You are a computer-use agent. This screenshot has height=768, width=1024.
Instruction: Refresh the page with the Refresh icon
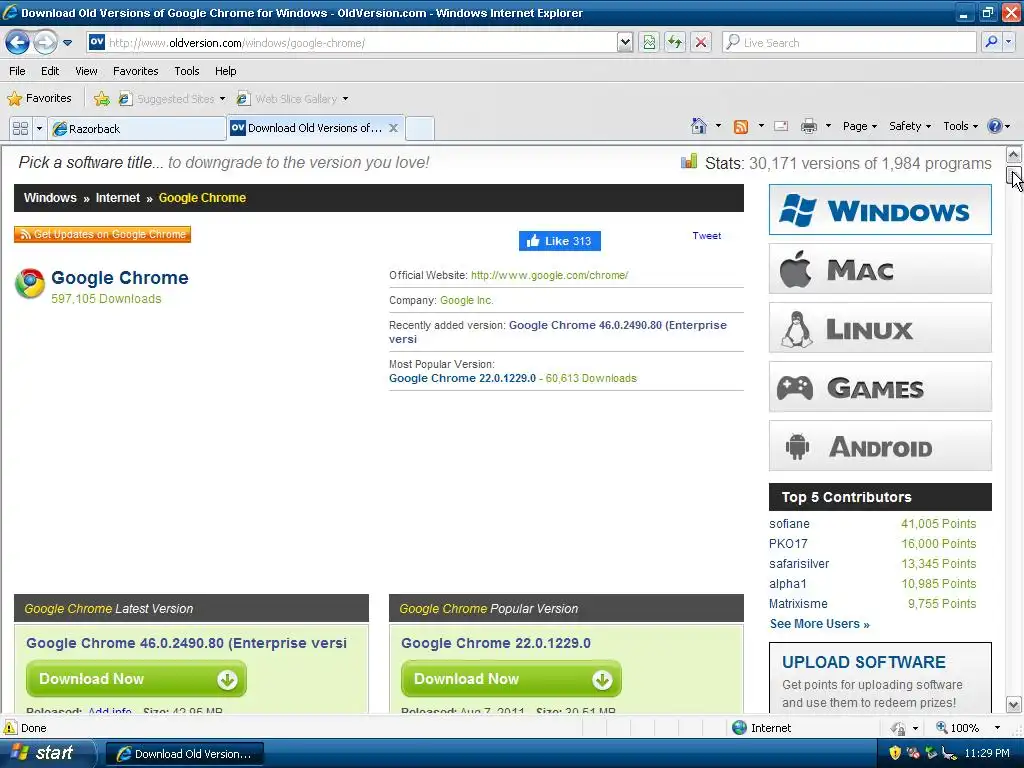click(x=675, y=42)
